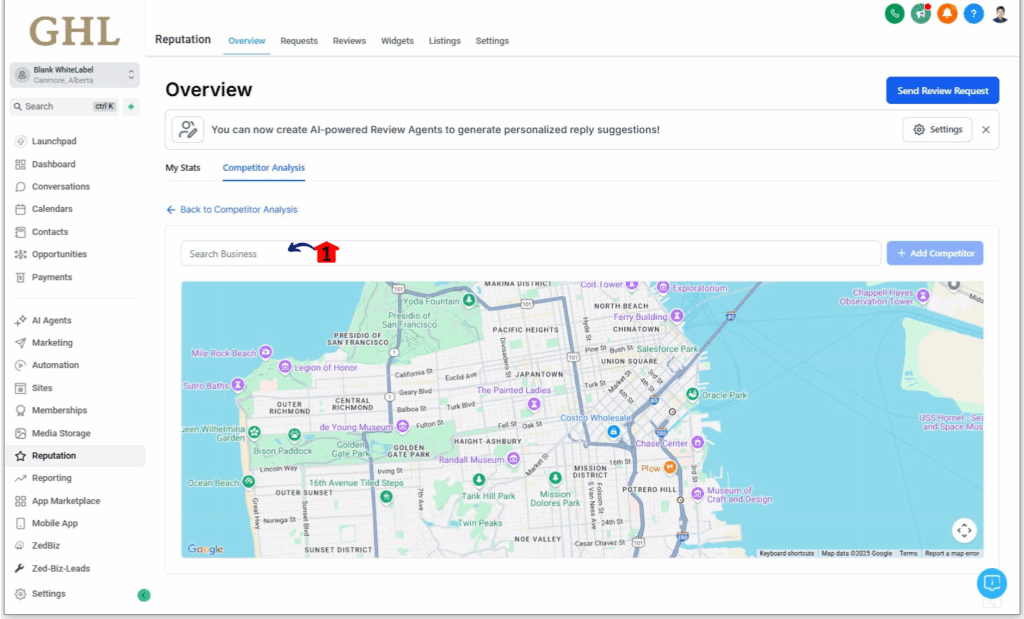
Task: Open Reporting in the sidebar
Action: 52,478
